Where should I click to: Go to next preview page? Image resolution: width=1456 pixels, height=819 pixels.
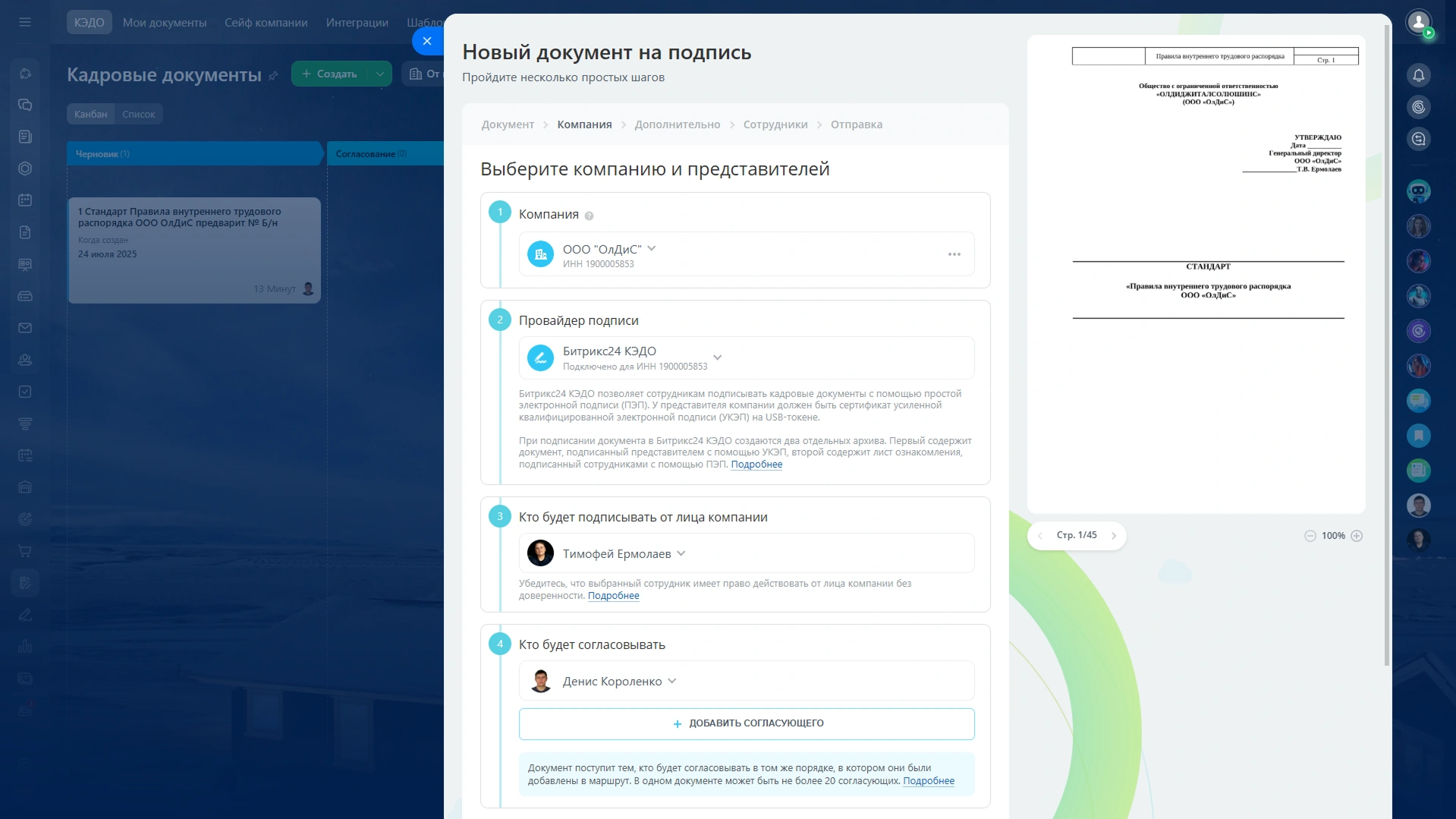pos(1114,536)
